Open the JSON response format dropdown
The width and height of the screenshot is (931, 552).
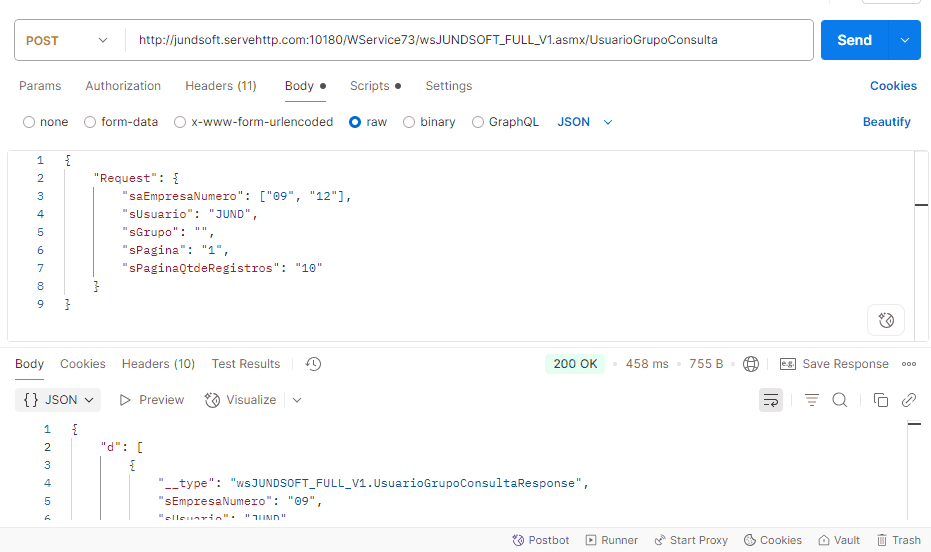[x=59, y=400]
